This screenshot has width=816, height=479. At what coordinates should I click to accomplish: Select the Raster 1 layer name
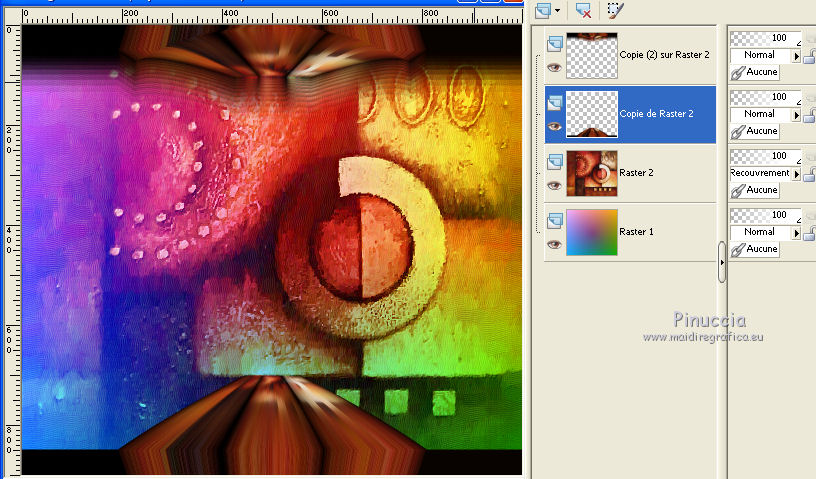coord(636,231)
